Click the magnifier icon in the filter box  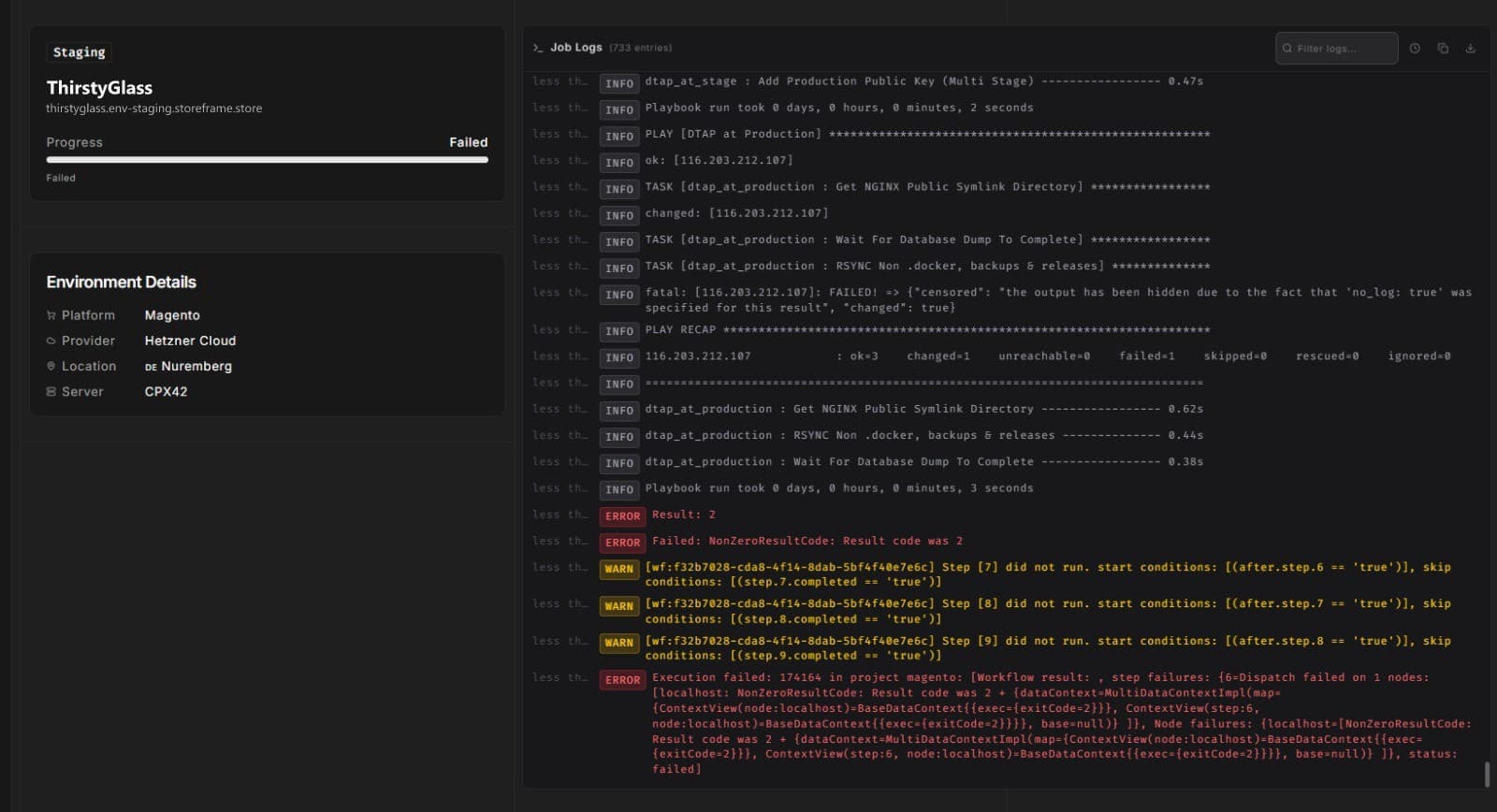(1287, 49)
